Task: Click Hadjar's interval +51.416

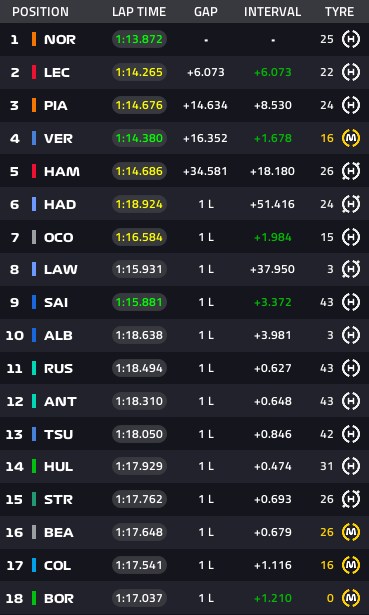Action: tap(273, 204)
